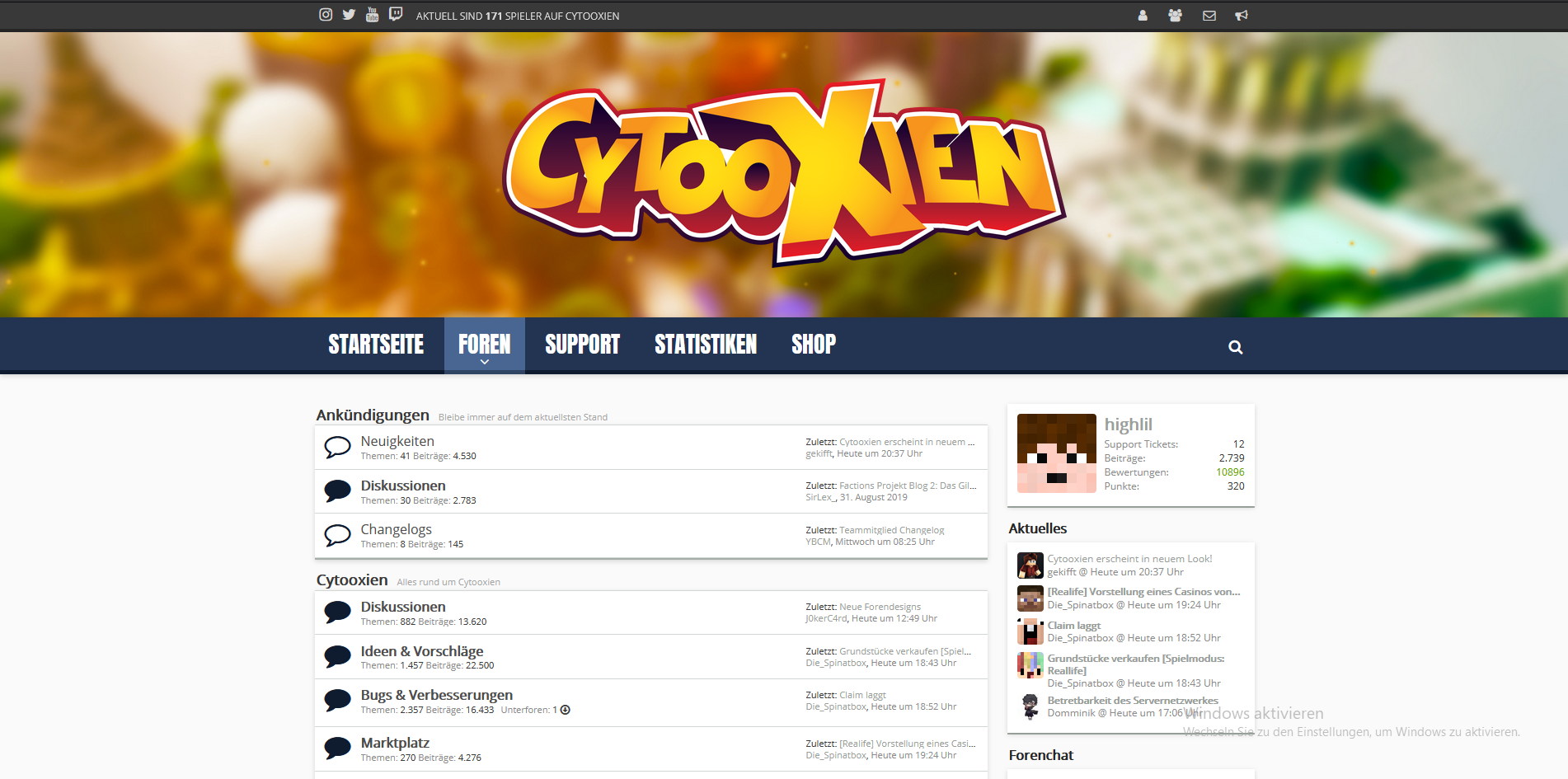Open the Shop menu item
This screenshot has width=1568, height=779.
(814, 345)
